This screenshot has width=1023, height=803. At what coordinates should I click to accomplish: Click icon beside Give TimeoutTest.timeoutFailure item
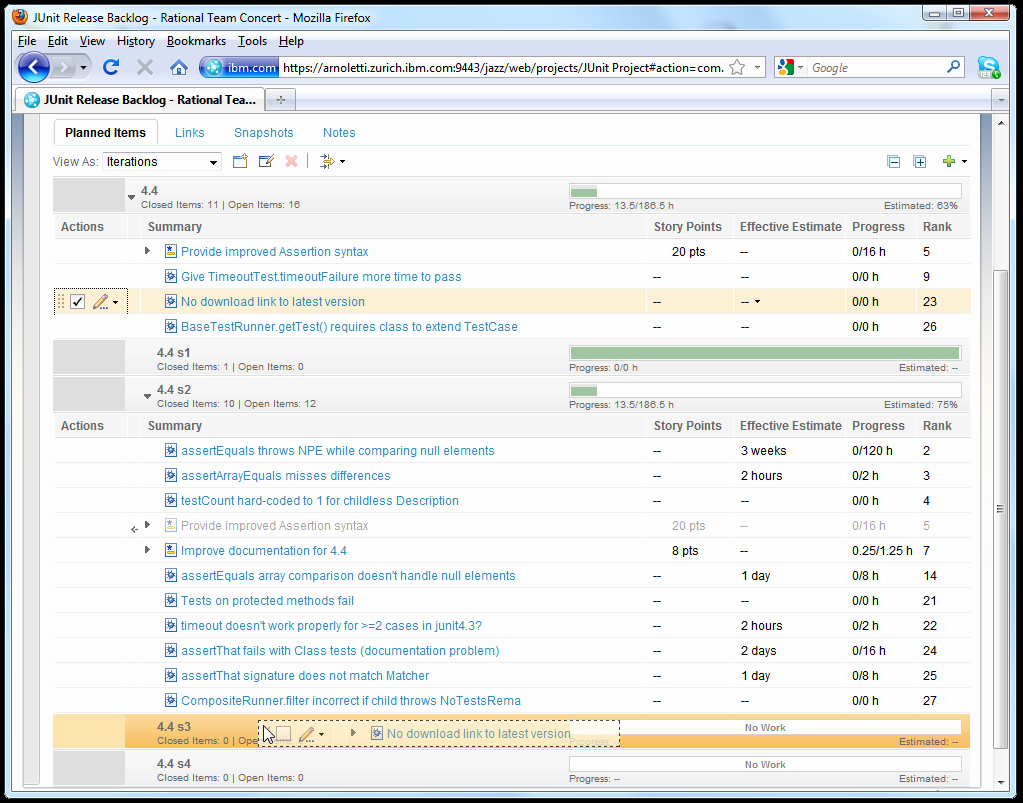coord(170,277)
